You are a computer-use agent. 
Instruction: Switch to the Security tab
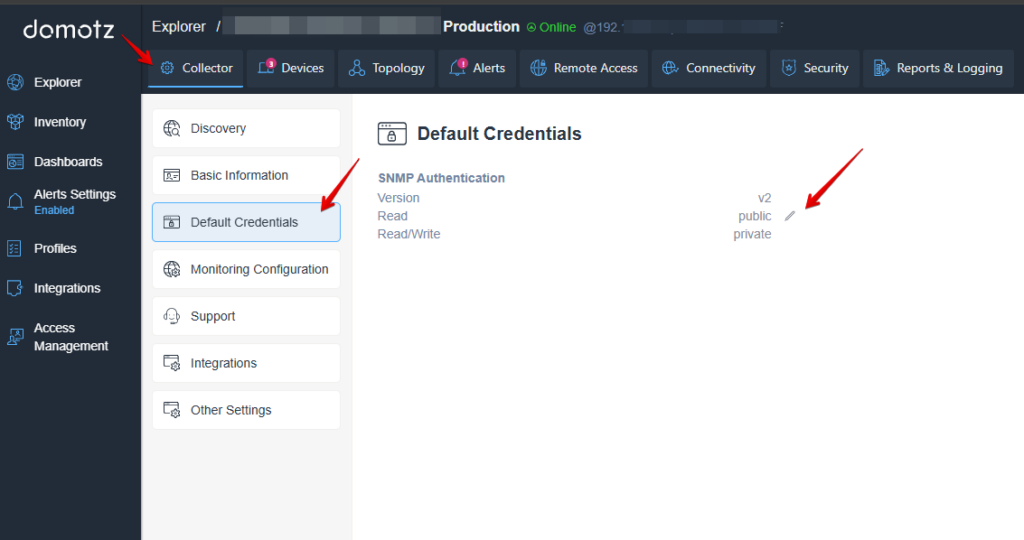pos(814,68)
